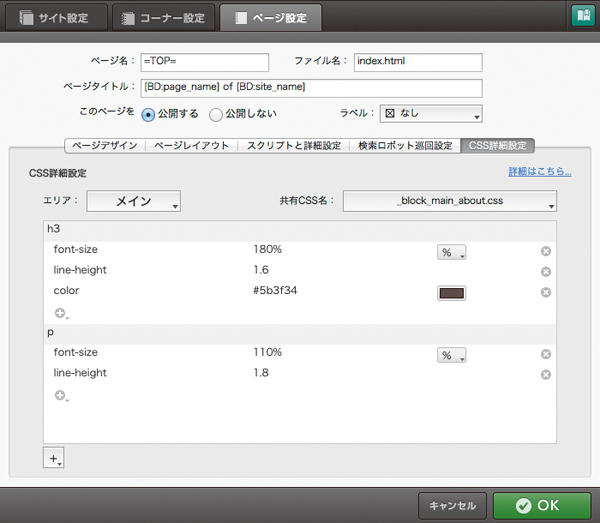Viewport: 600px width, 523px height.
Task: Expand the エリア dropdown set to メイン
Action: point(134,202)
